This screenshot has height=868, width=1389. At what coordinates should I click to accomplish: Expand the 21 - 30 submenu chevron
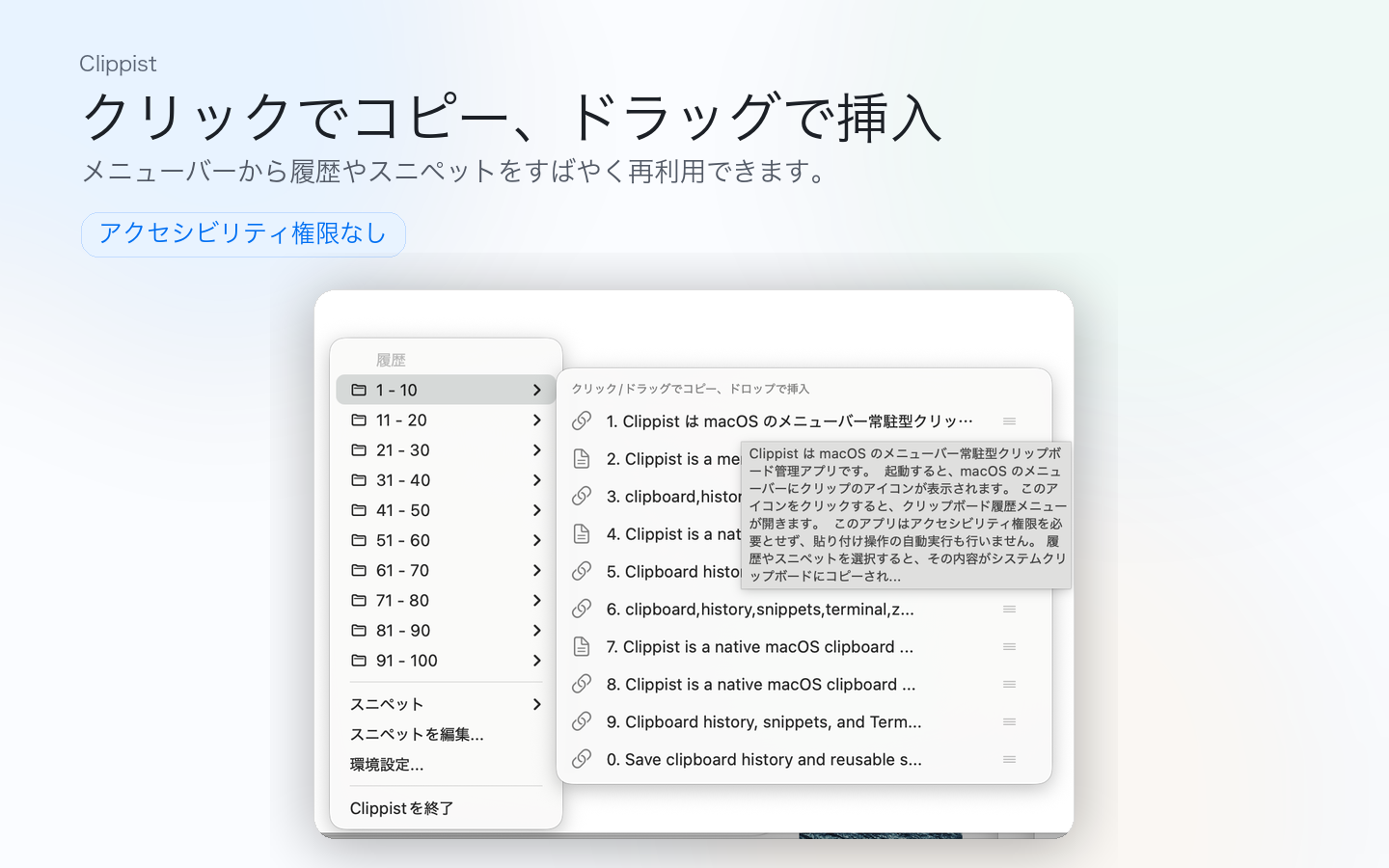tap(537, 449)
